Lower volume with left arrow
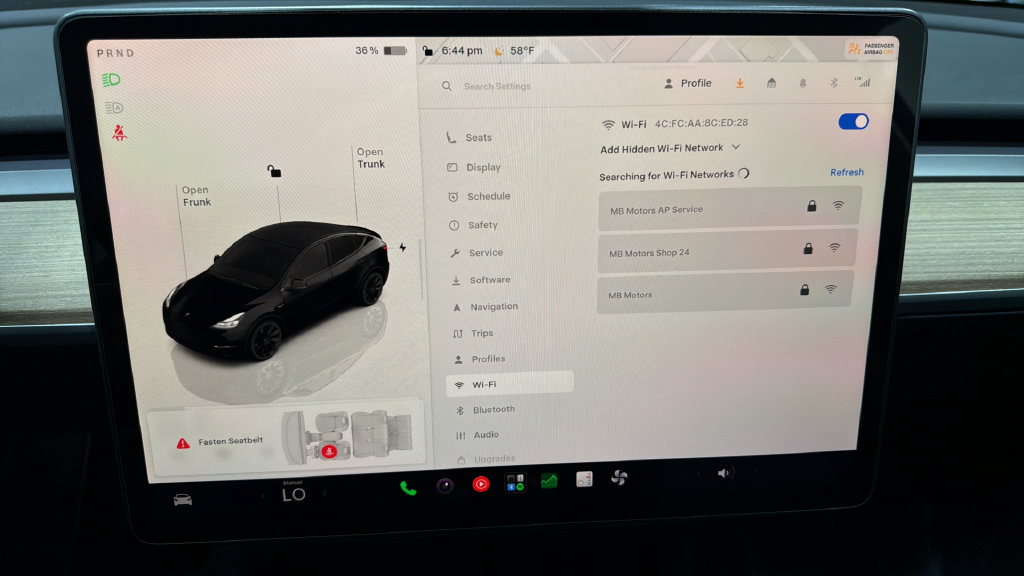 coord(697,474)
